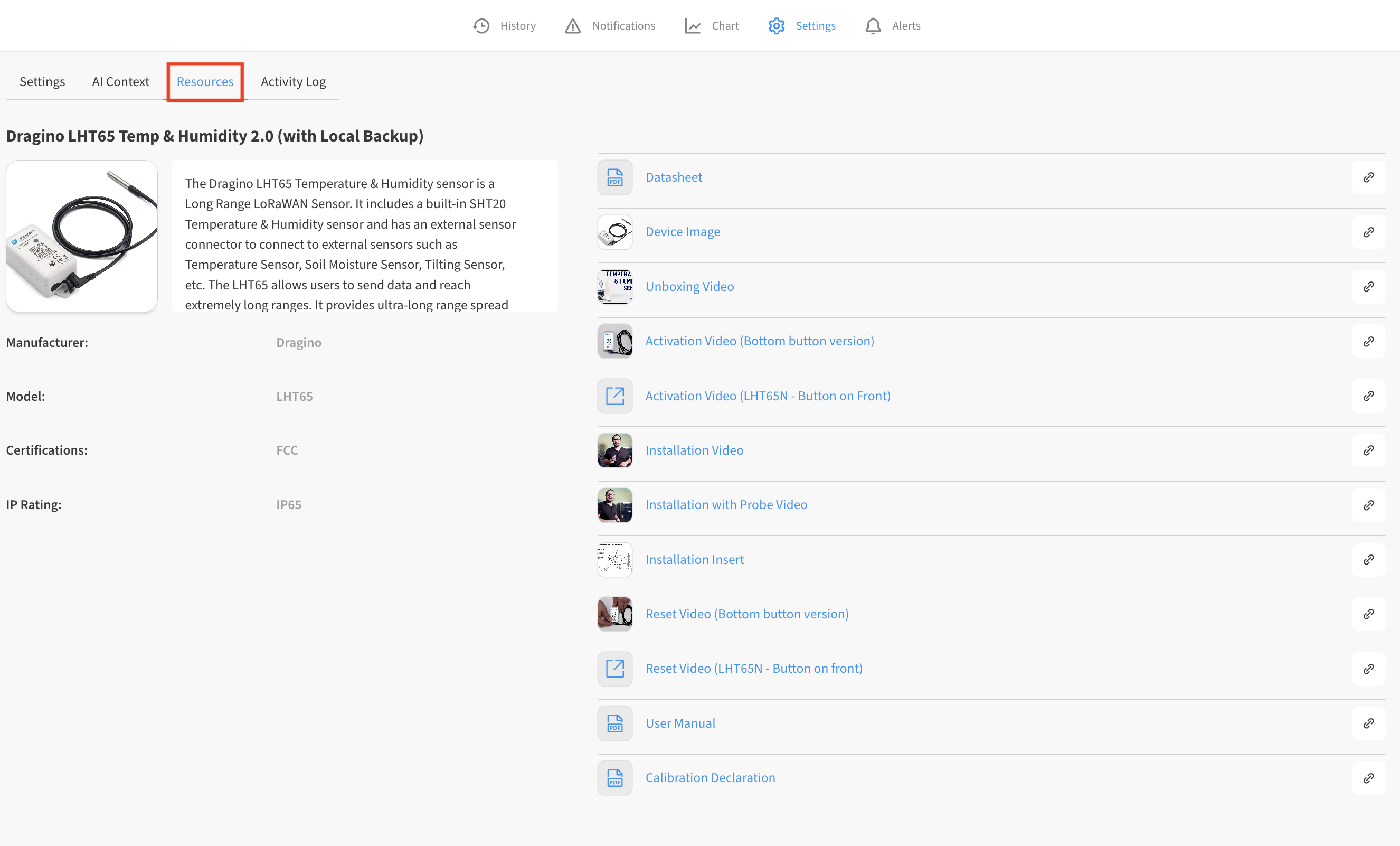Screen dimensions: 1400x846
Task: Click User Manual PDF icon
Action: [615, 723]
